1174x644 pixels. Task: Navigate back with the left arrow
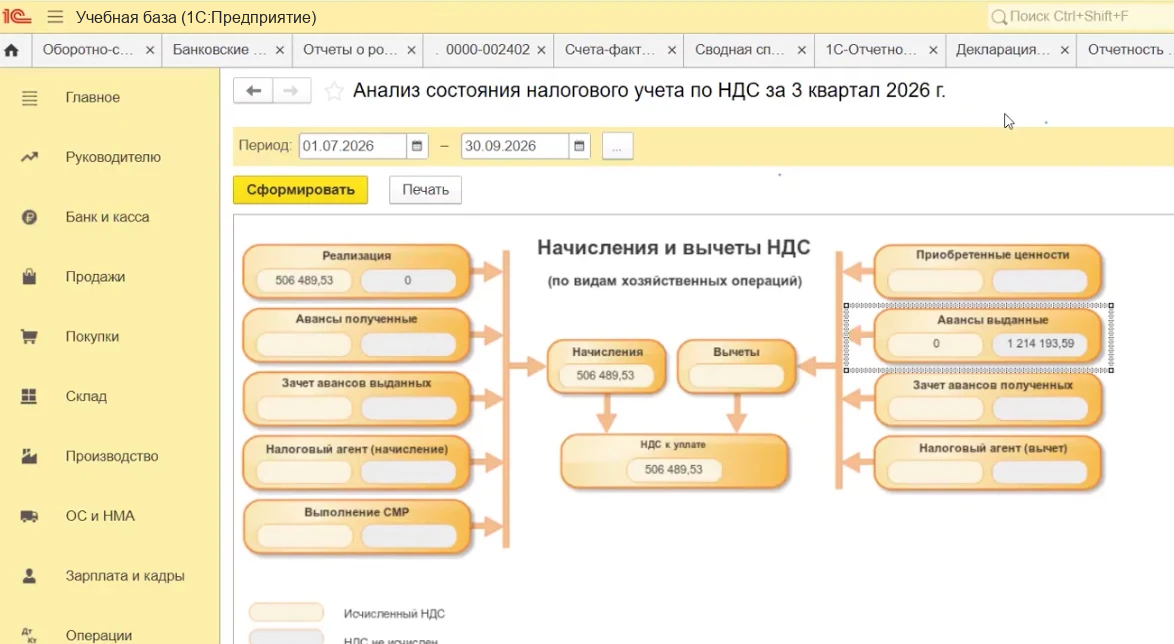point(253,91)
